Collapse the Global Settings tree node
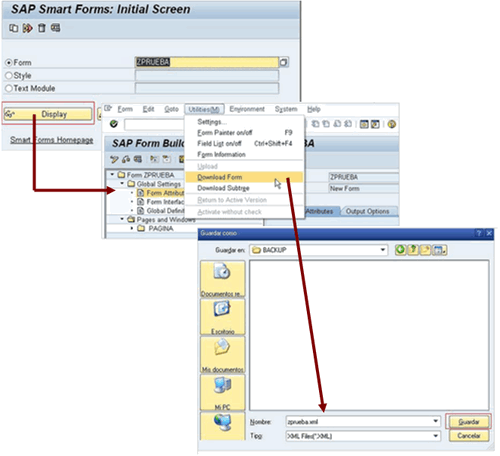The height and width of the screenshot is (456, 500). tap(122, 183)
